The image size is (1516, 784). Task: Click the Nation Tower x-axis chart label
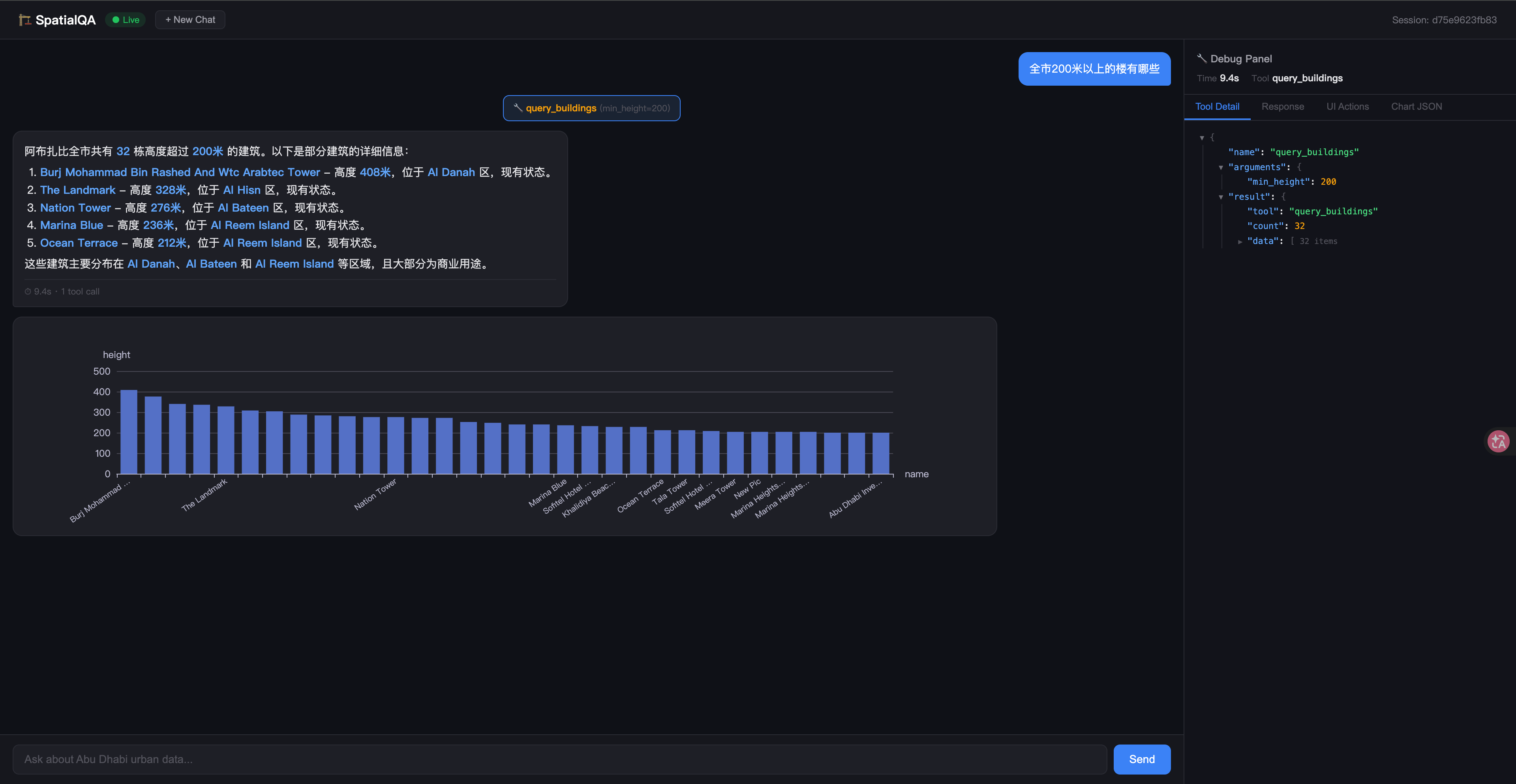point(375,494)
